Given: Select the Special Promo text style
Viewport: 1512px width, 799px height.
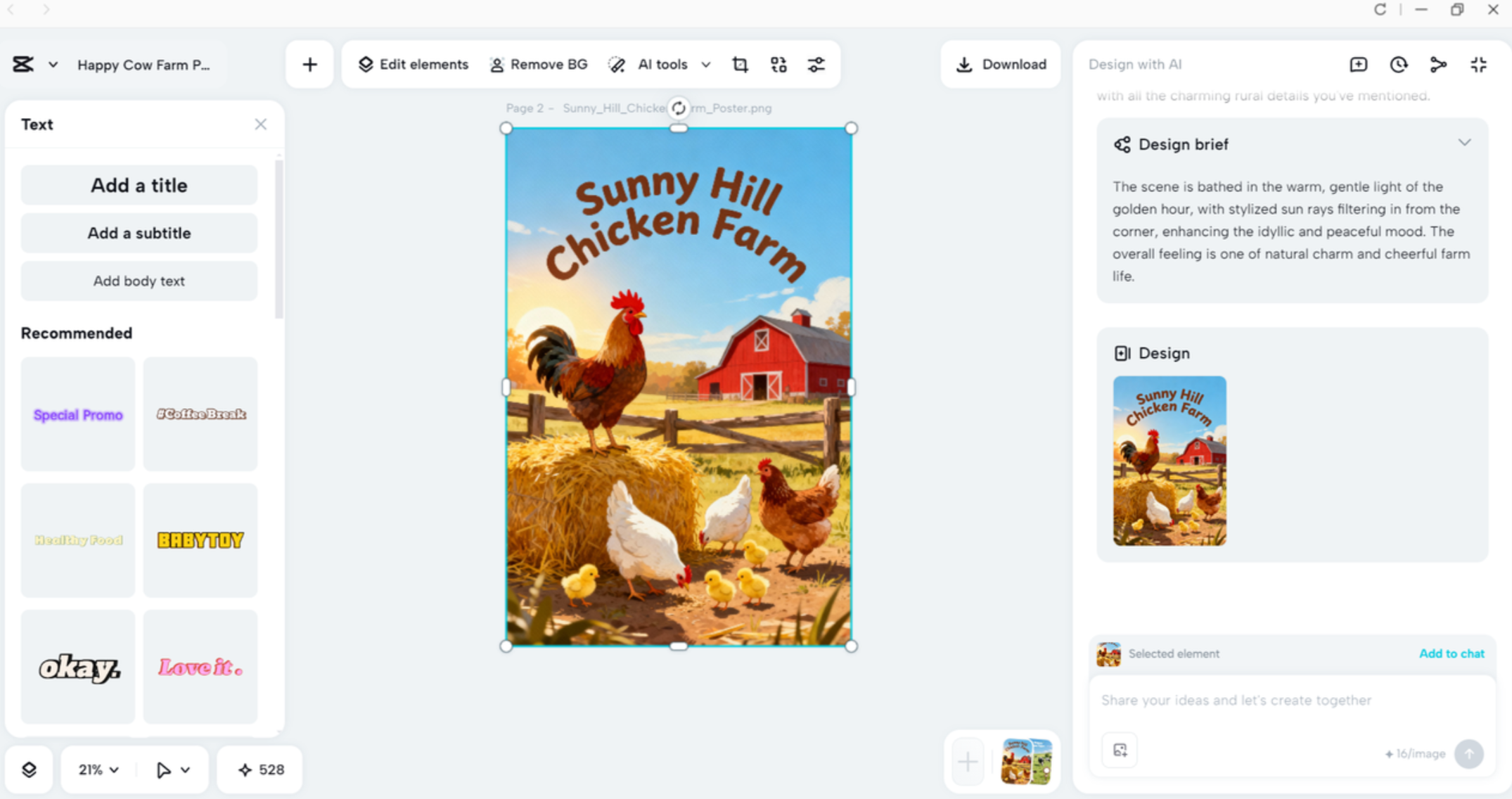Looking at the screenshot, I should coord(77,414).
